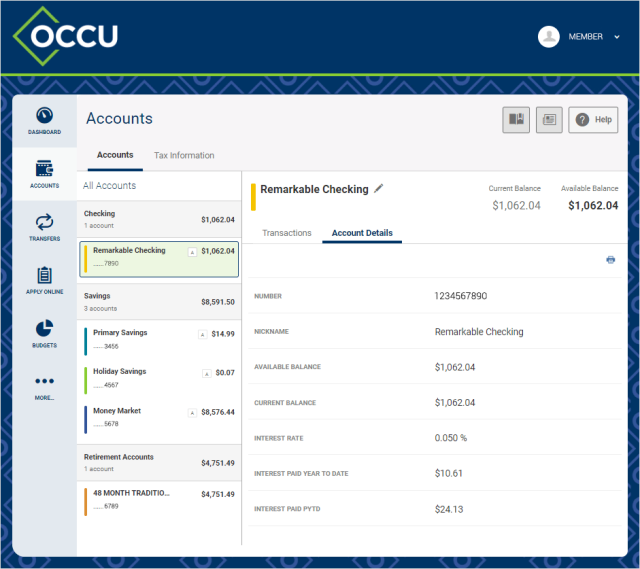
Task: Select the Remarkable Checking account row
Action: tap(159, 259)
